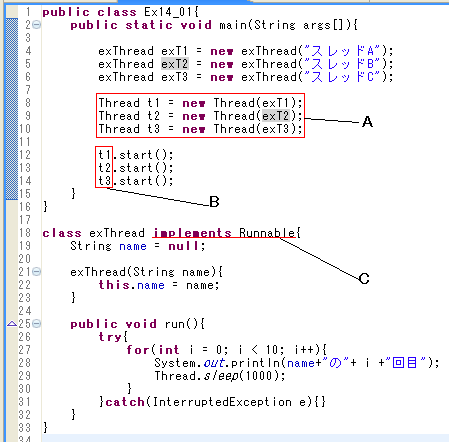The width and height of the screenshot is (449, 442).
Task: Click 'InterruptedException' on line 31
Action: (x=222, y=402)
